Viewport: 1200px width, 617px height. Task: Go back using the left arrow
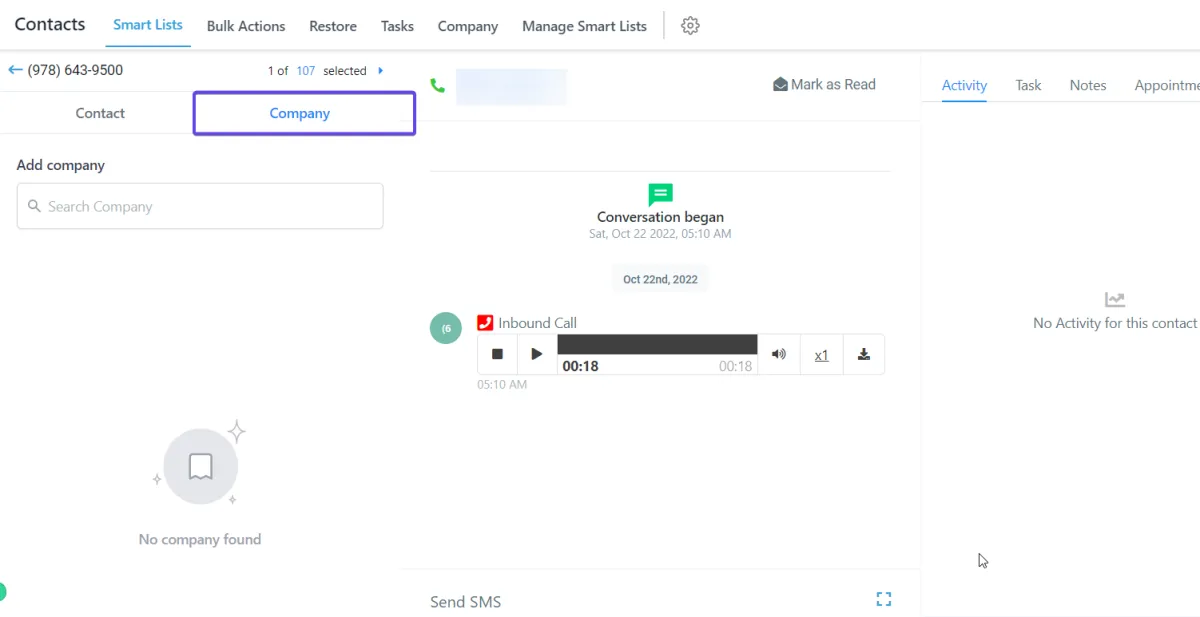pos(15,70)
